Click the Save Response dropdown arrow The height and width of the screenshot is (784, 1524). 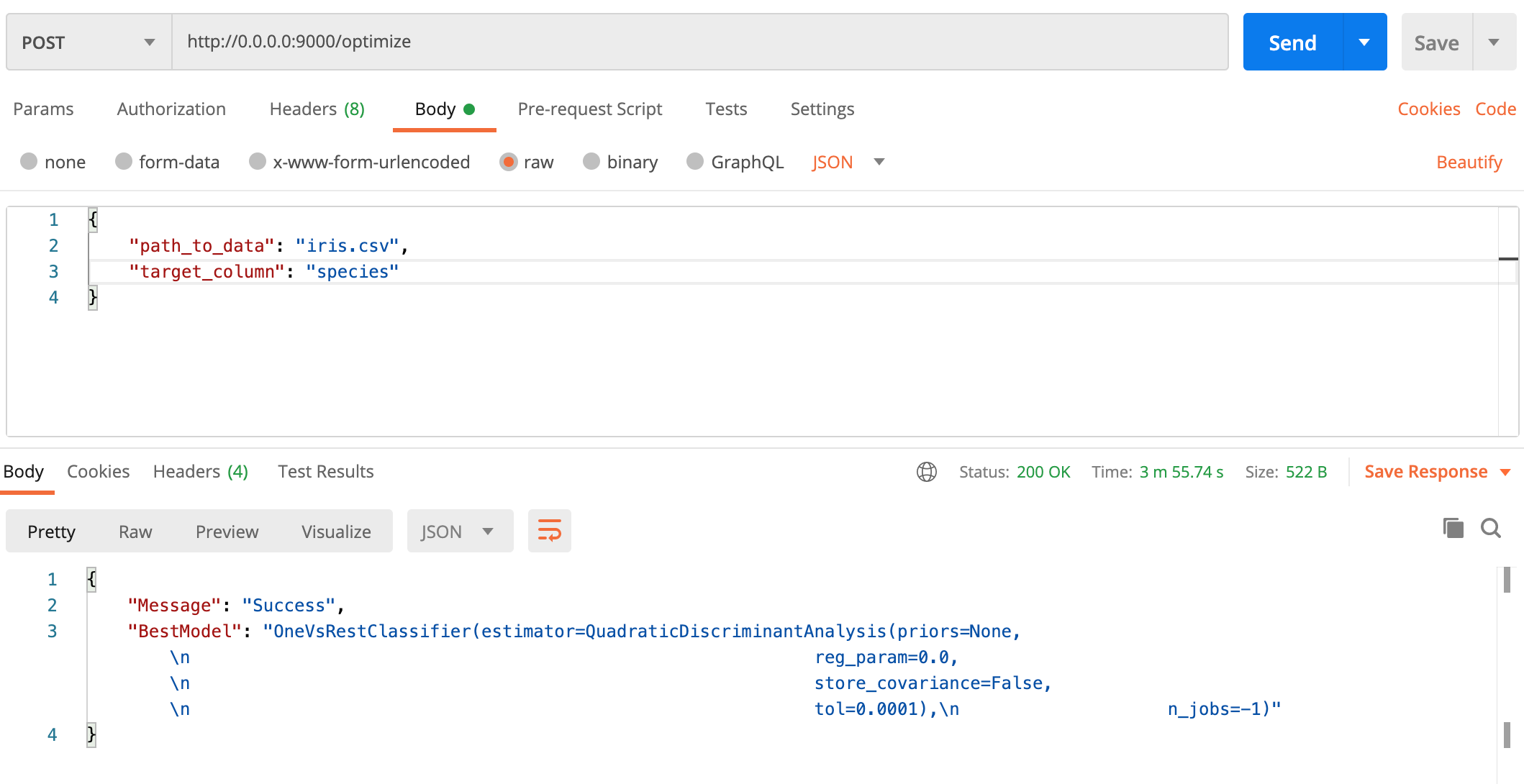[1505, 472]
